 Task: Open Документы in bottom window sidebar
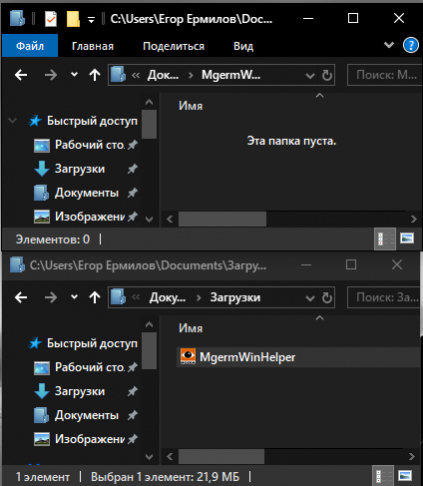(86, 415)
